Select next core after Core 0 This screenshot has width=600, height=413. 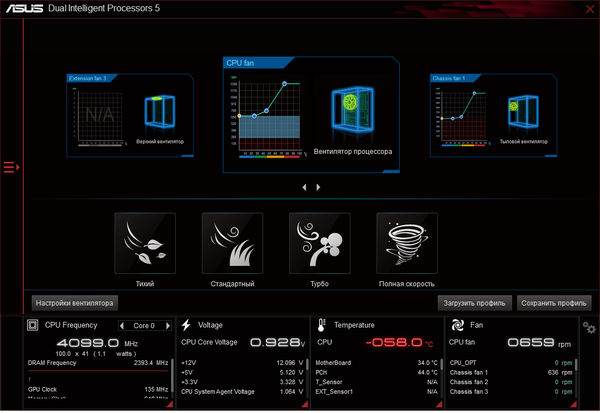[168, 326]
